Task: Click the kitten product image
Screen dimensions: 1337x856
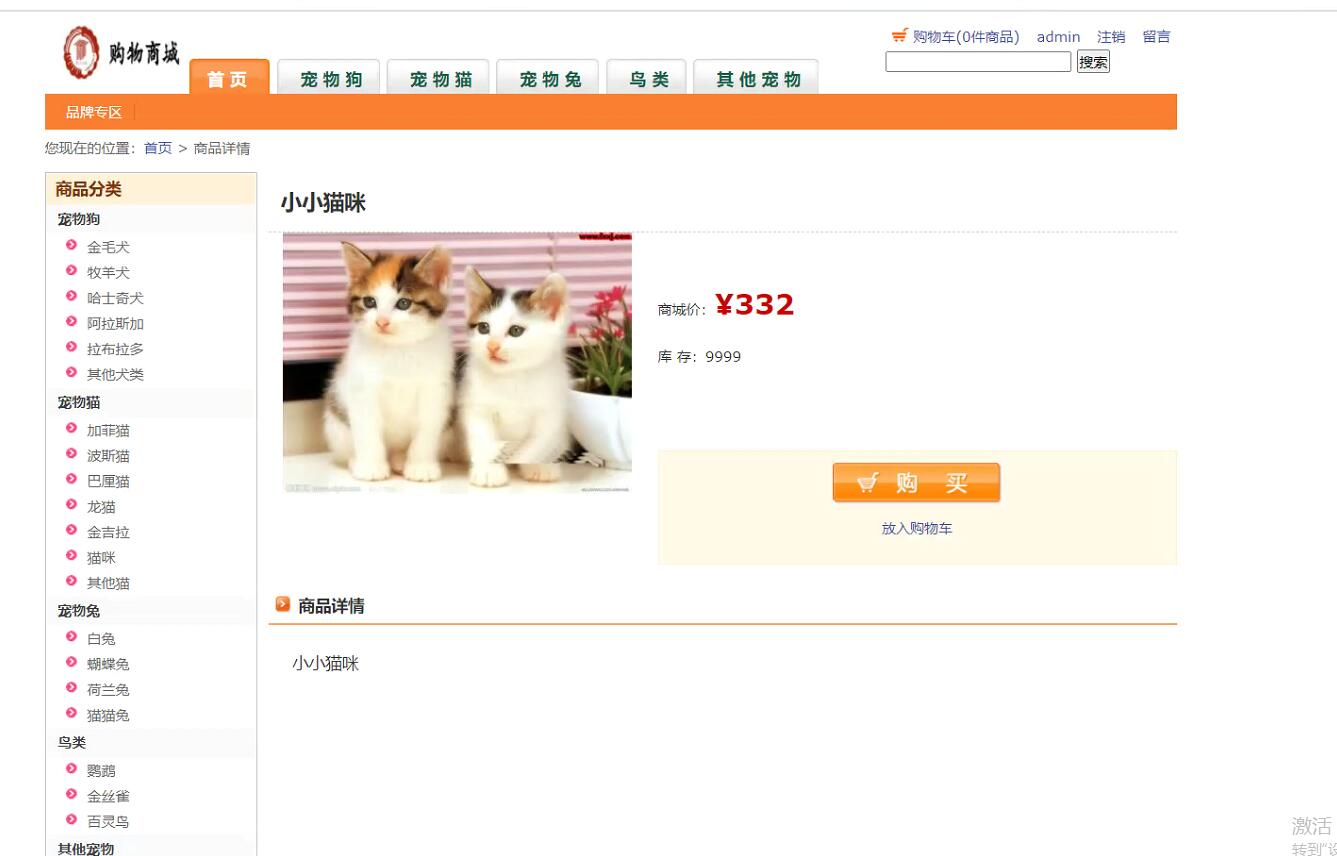Action: point(457,363)
